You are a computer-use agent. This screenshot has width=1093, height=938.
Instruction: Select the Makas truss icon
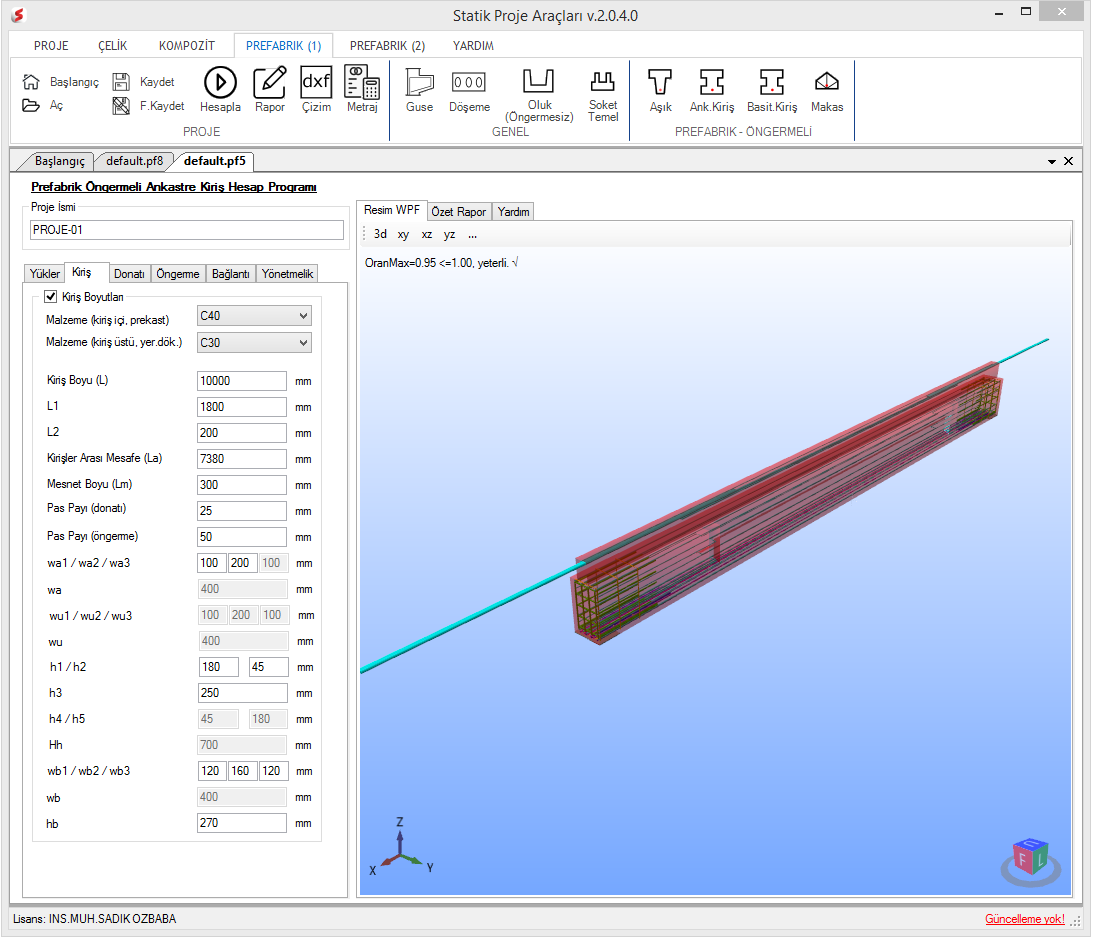coord(827,82)
